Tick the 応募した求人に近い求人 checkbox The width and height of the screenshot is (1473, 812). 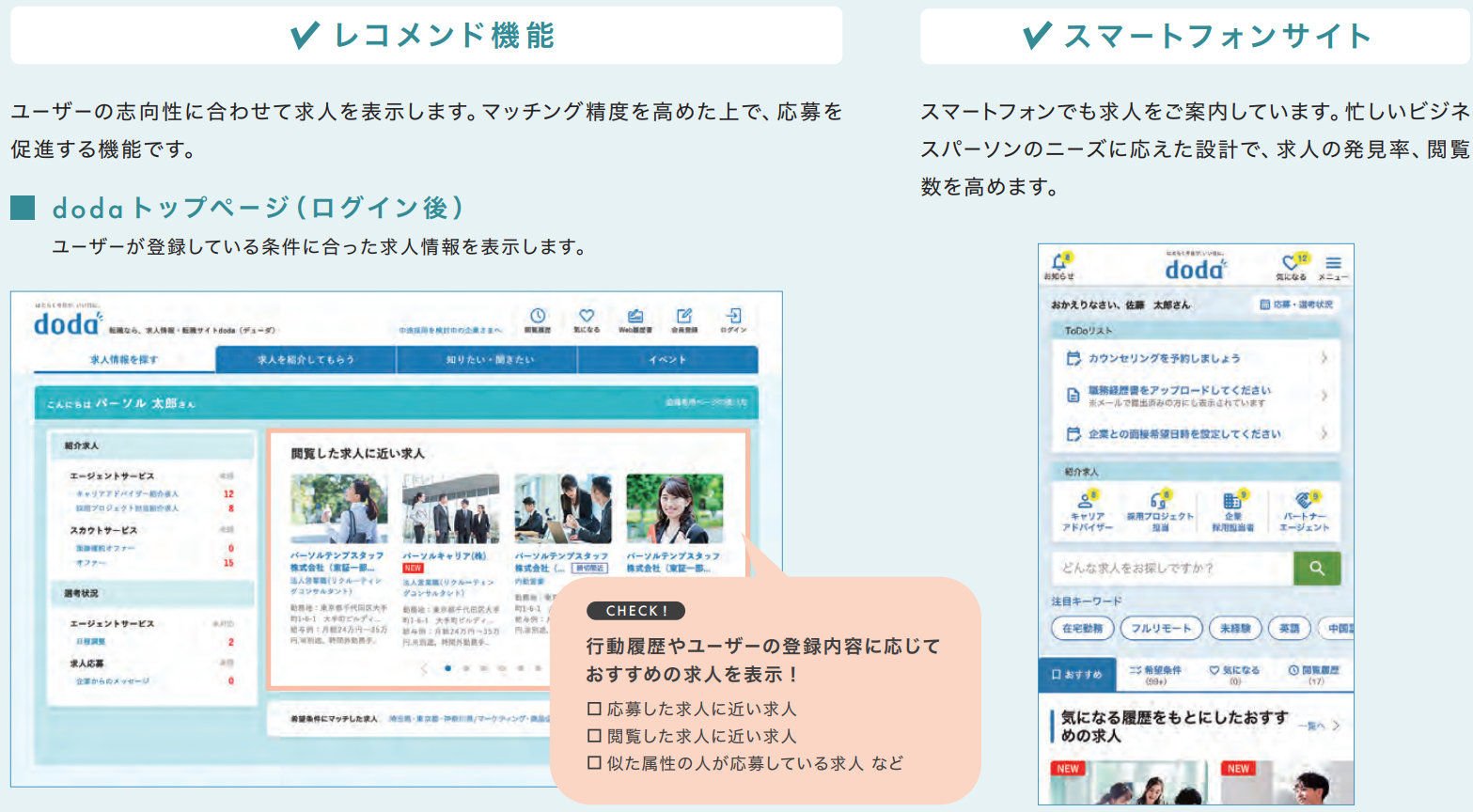click(x=594, y=709)
